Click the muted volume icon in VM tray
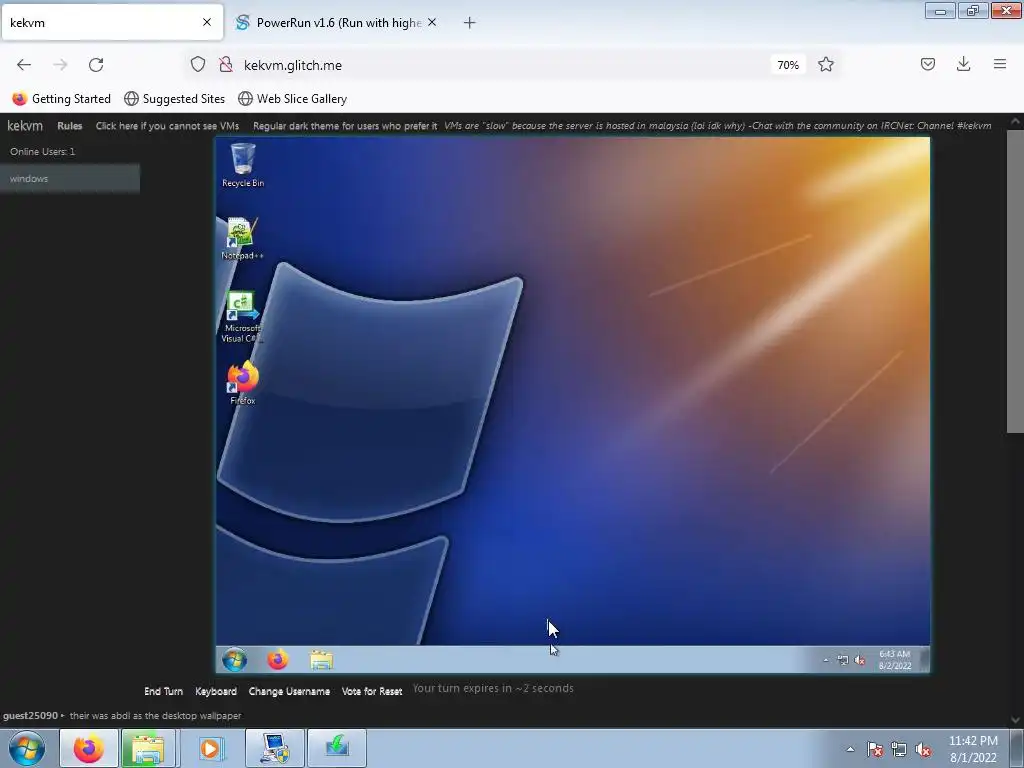This screenshot has height=768, width=1024. click(859, 660)
